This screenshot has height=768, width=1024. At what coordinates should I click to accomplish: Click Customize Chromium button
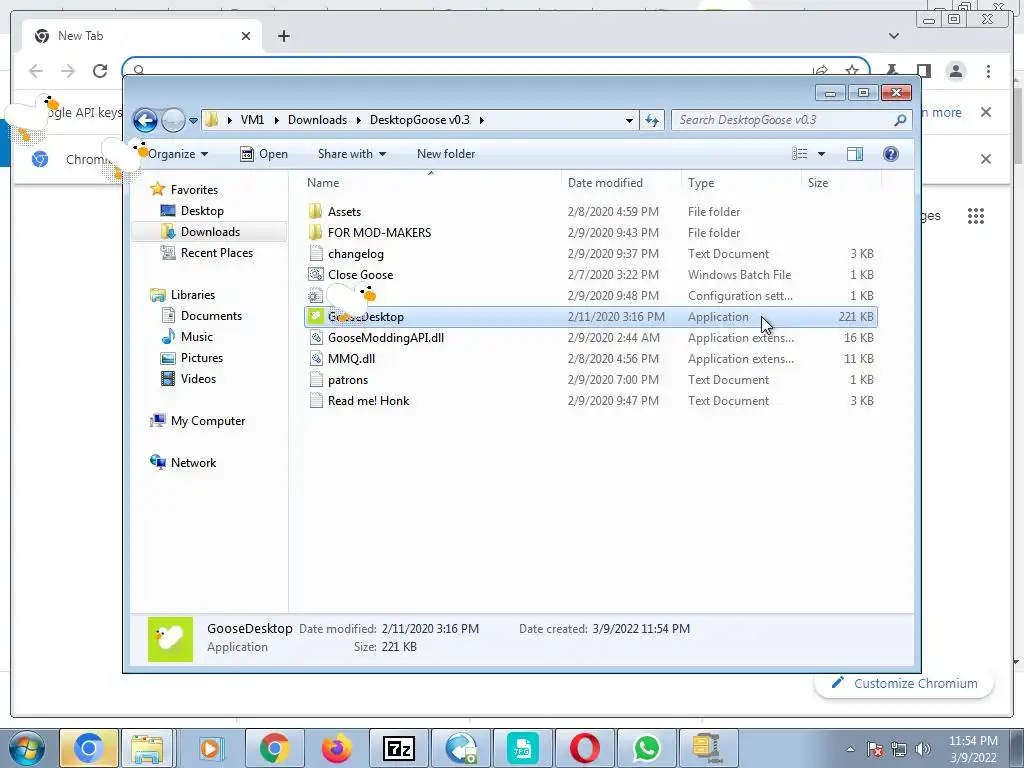point(904,683)
